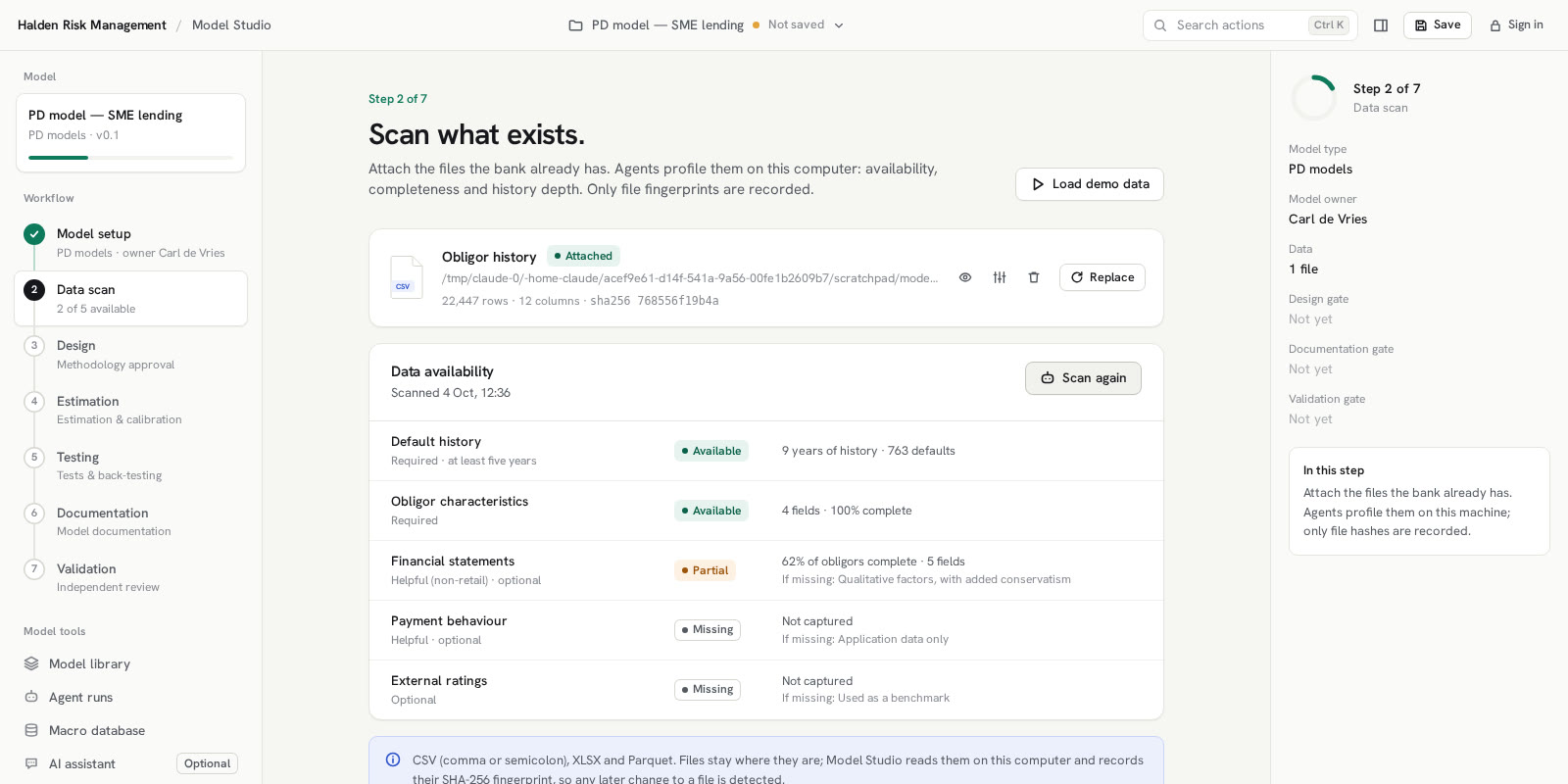
Task: Open the PD model — SME lending card
Action: pyautogui.click(x=131, y=133)
